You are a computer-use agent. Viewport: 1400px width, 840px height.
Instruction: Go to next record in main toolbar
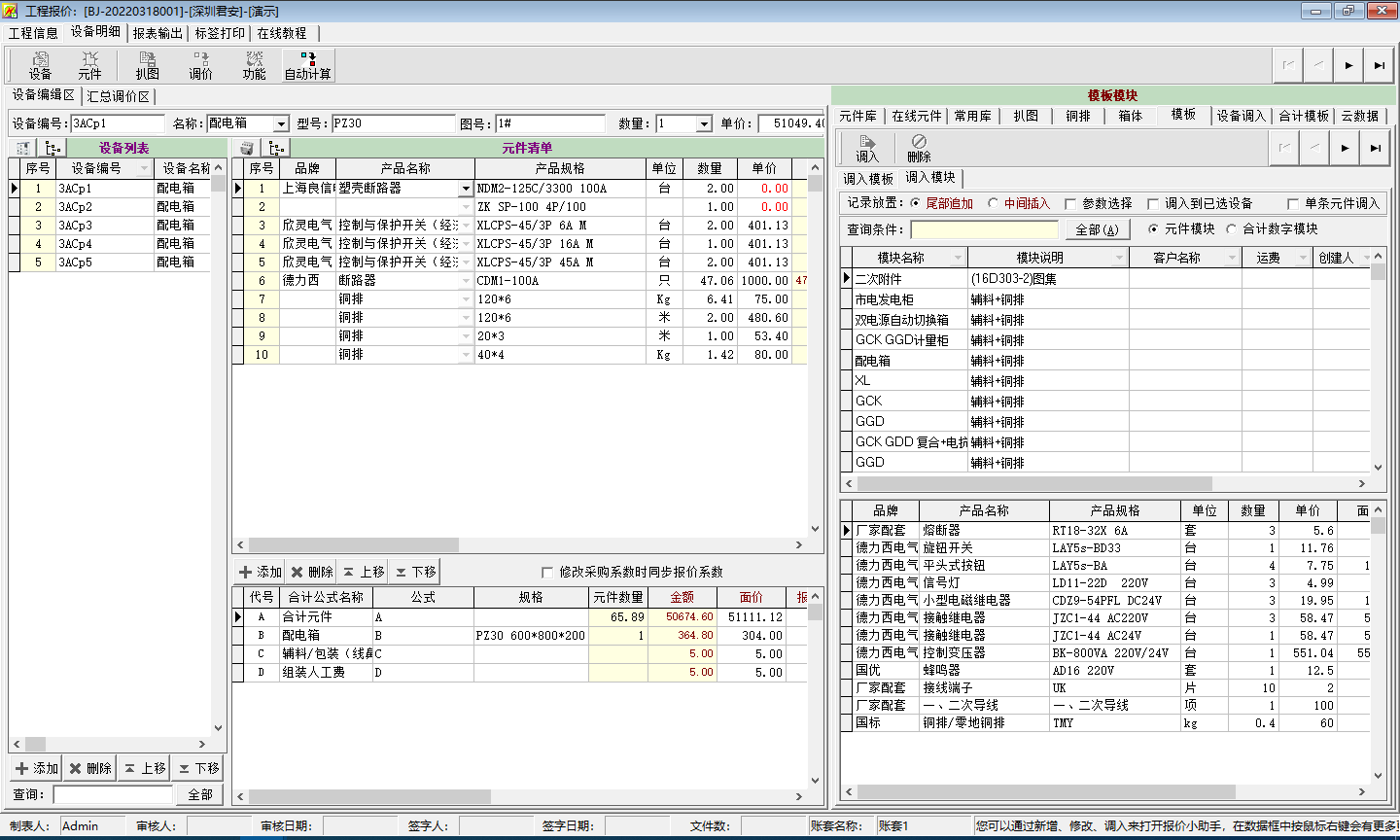(1348, 65)
